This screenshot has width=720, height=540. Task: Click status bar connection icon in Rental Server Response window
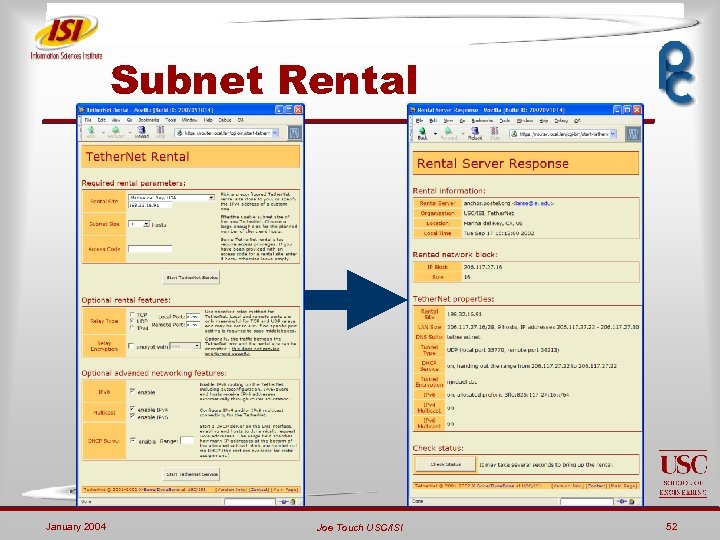point(622,501)
